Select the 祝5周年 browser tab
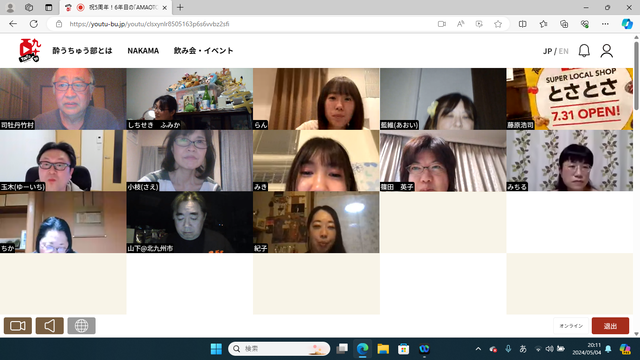This screenshot has width=640, height=360. (116, 7)
